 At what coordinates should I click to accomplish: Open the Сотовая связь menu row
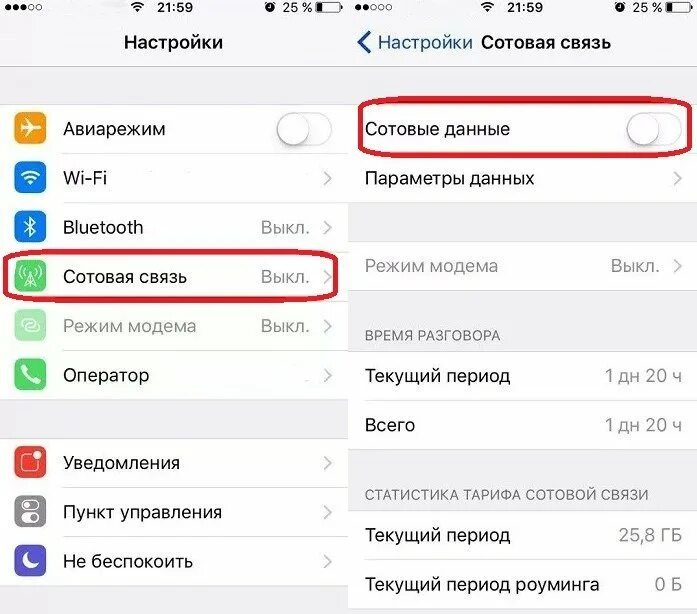[x=174, y=277]
